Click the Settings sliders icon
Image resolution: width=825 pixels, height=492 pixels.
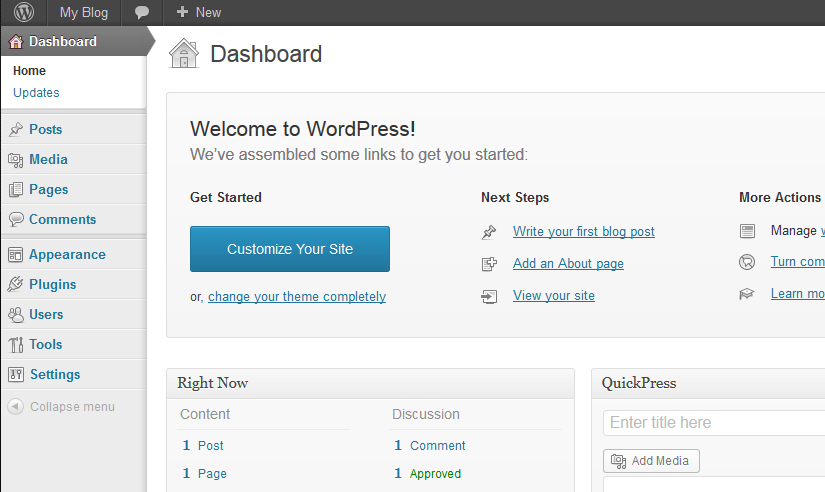[15, 374]
